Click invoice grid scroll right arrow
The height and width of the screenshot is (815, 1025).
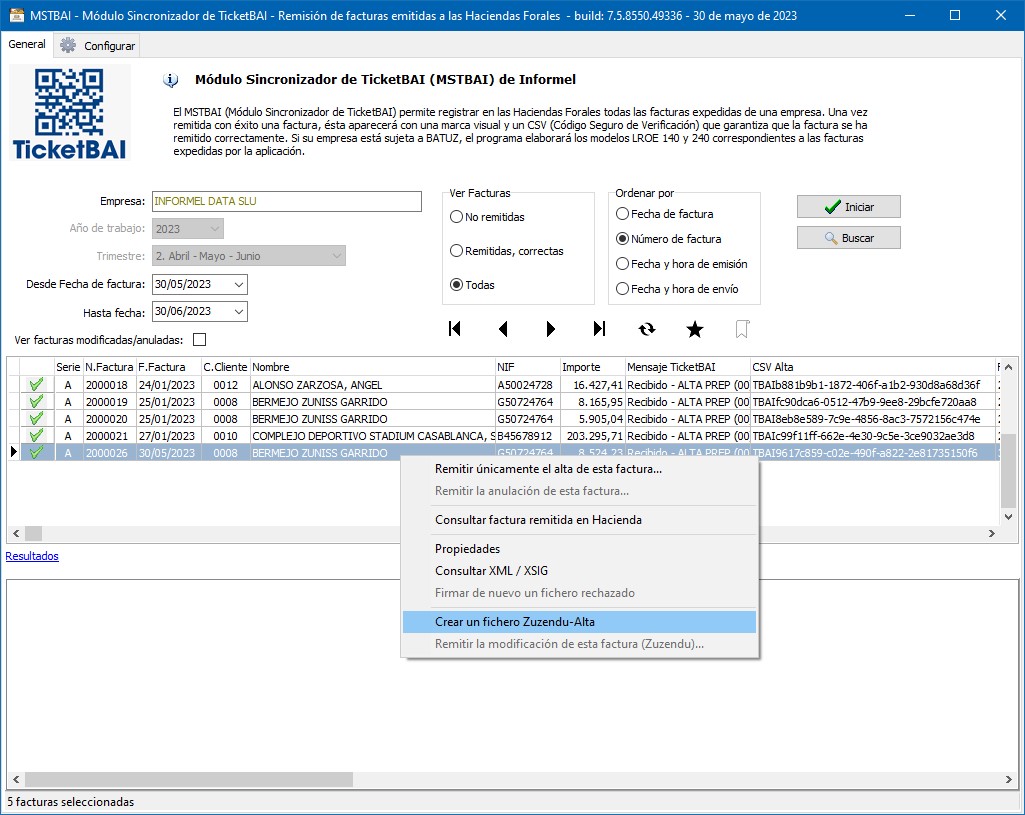992,533
